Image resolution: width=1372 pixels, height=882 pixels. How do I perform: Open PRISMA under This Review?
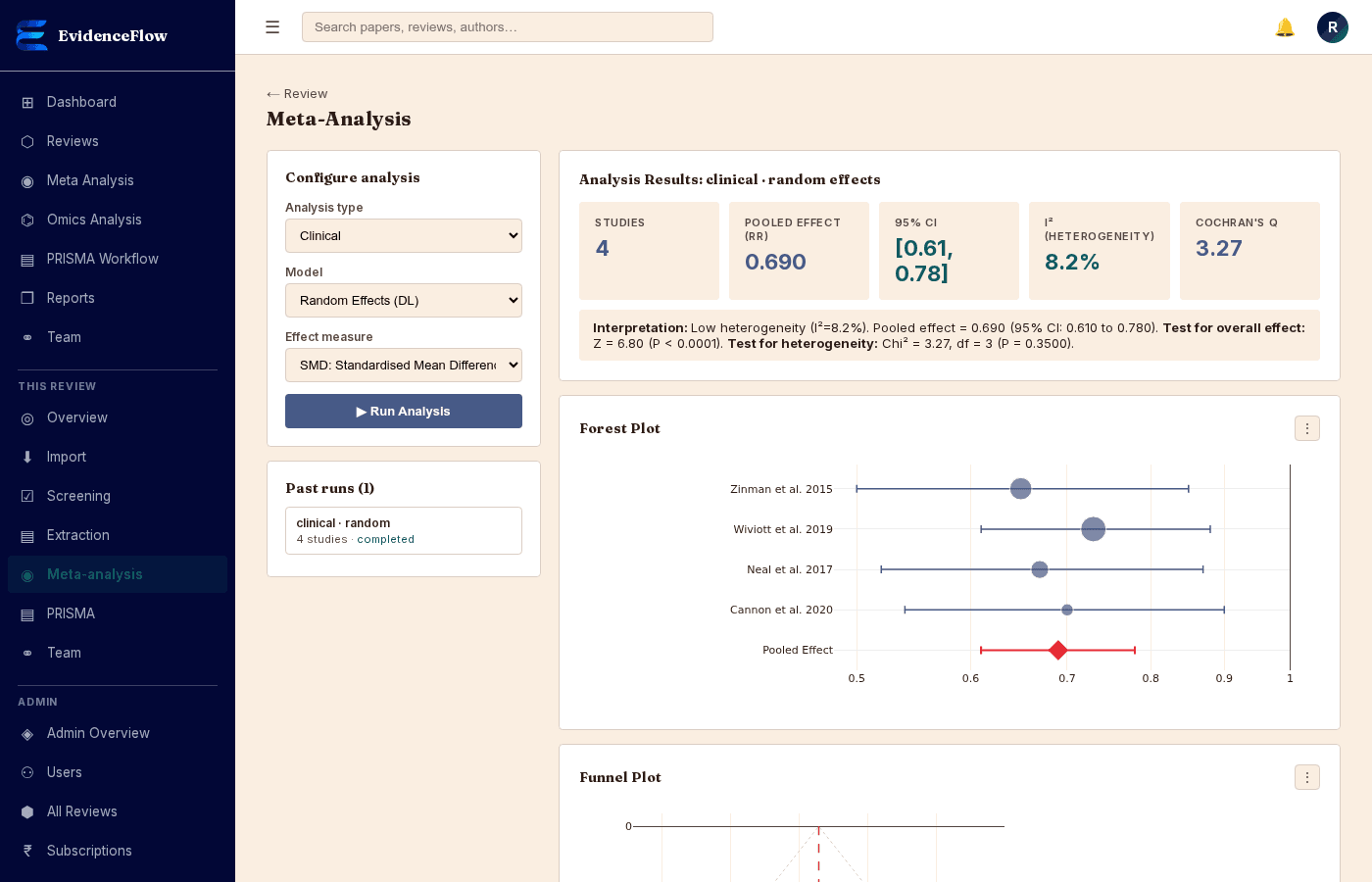tap(118, 613)
